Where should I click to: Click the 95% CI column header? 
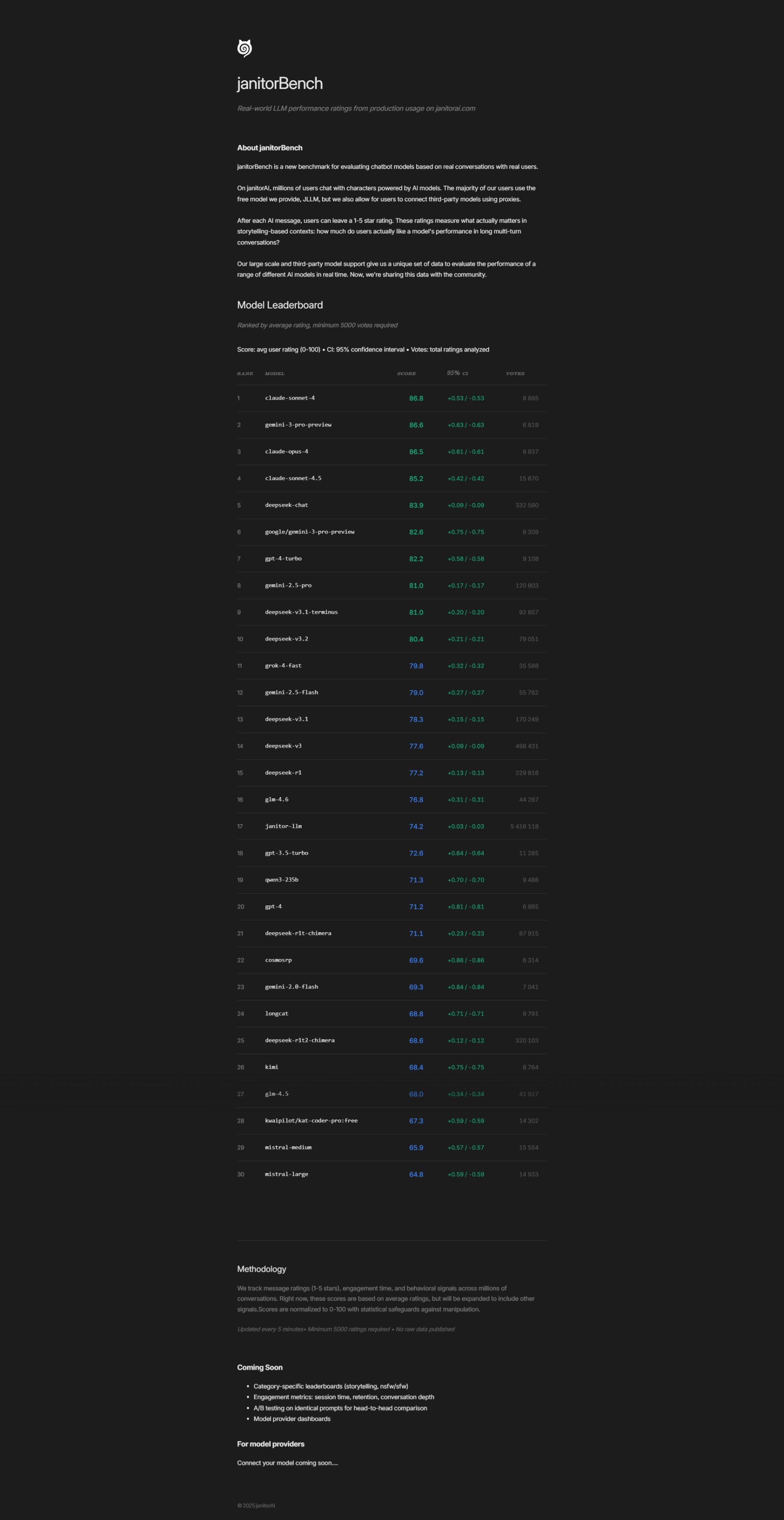point(457,373)
